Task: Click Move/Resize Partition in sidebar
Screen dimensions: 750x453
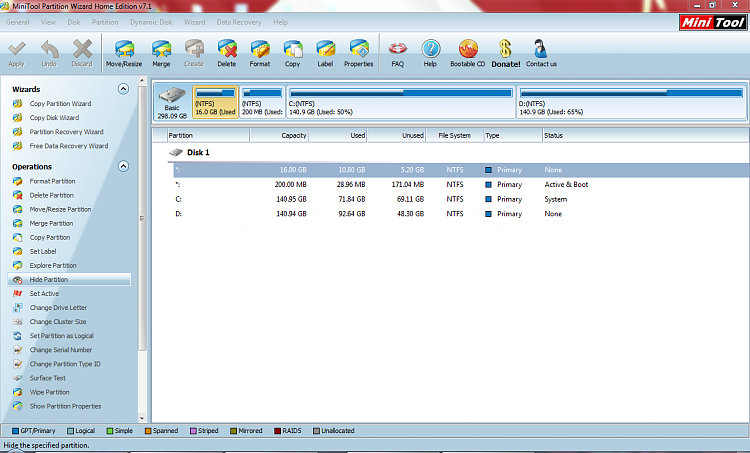Action: 60,210
